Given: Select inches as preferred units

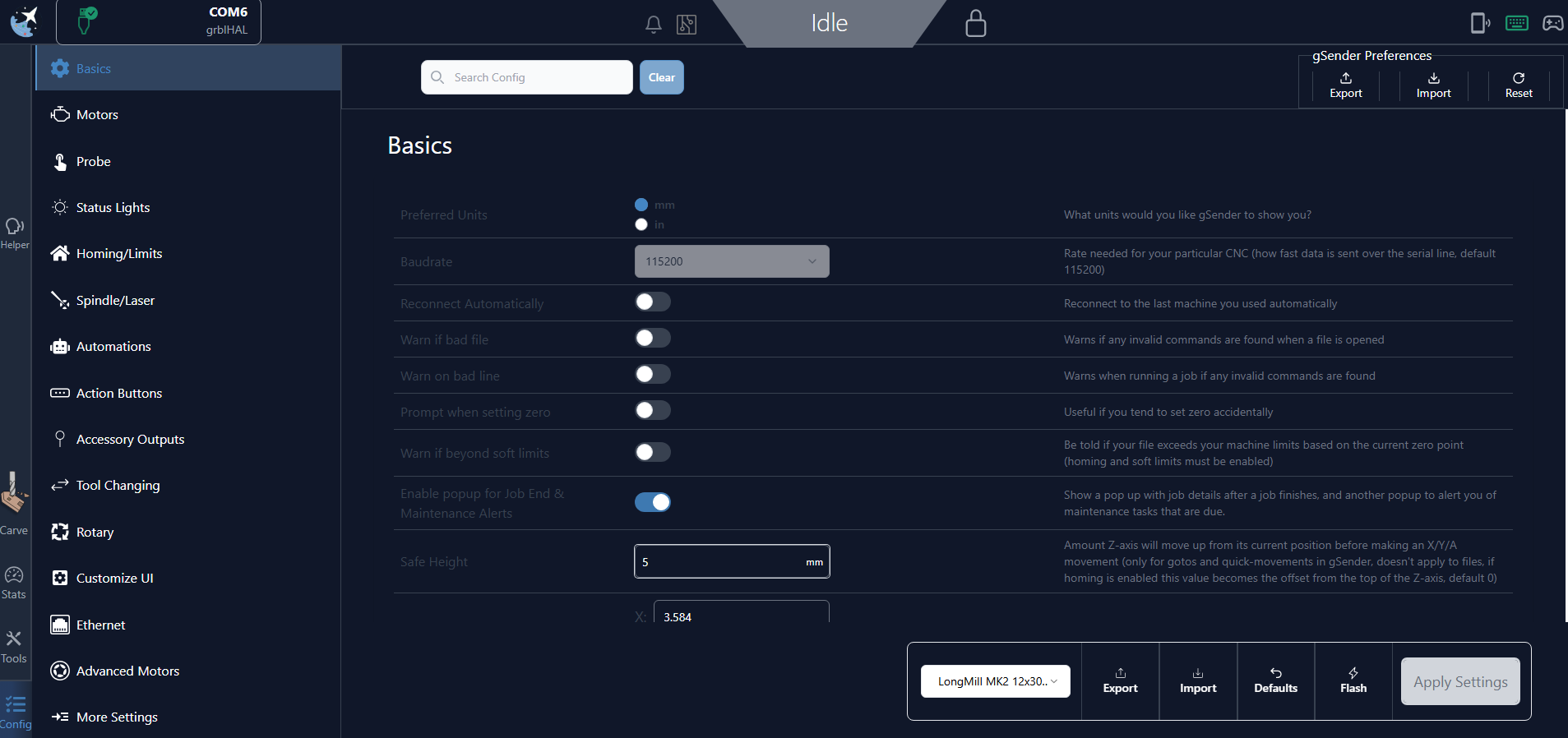Looking at the screenshot, I should 641,224.
